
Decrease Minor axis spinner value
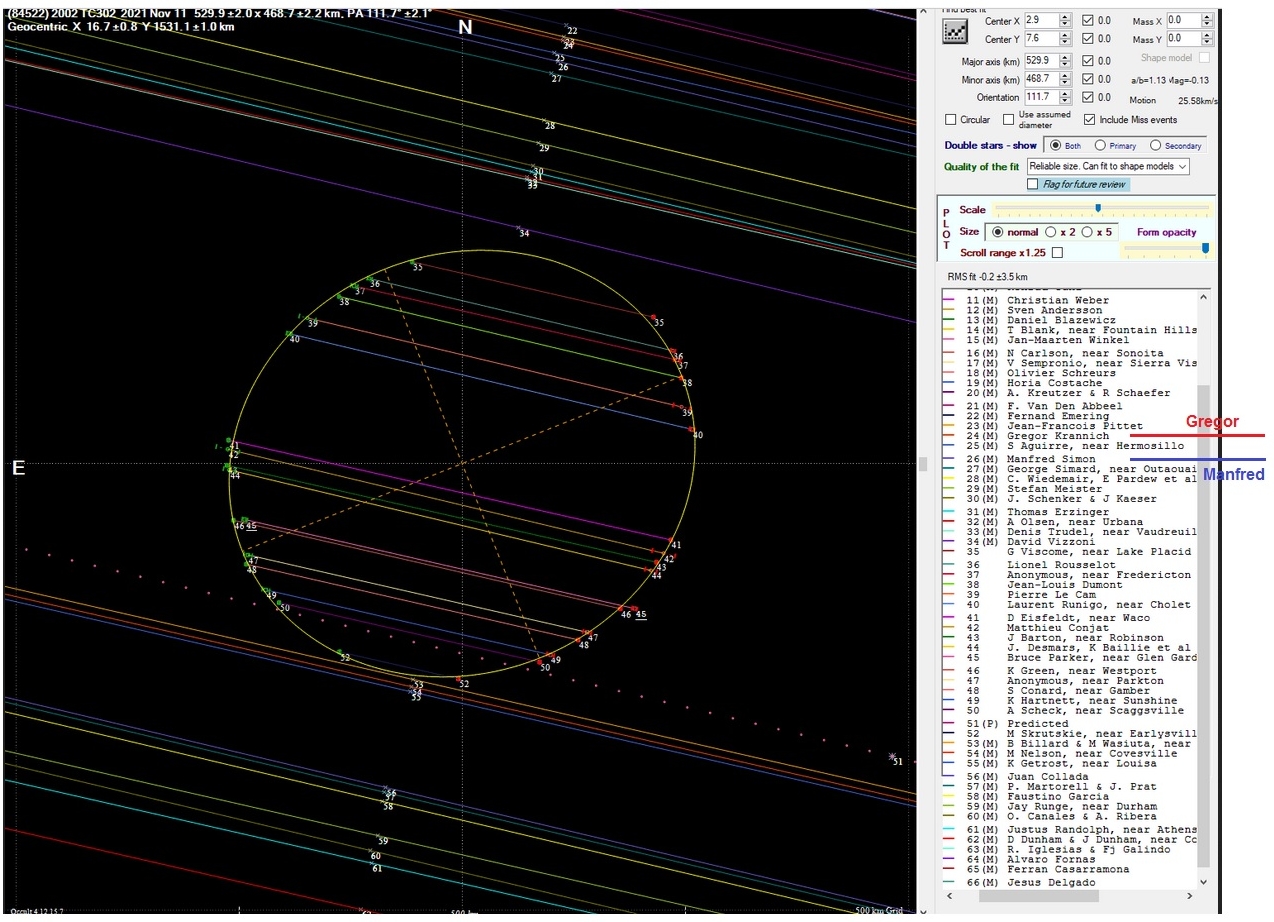click(1065, 83)
